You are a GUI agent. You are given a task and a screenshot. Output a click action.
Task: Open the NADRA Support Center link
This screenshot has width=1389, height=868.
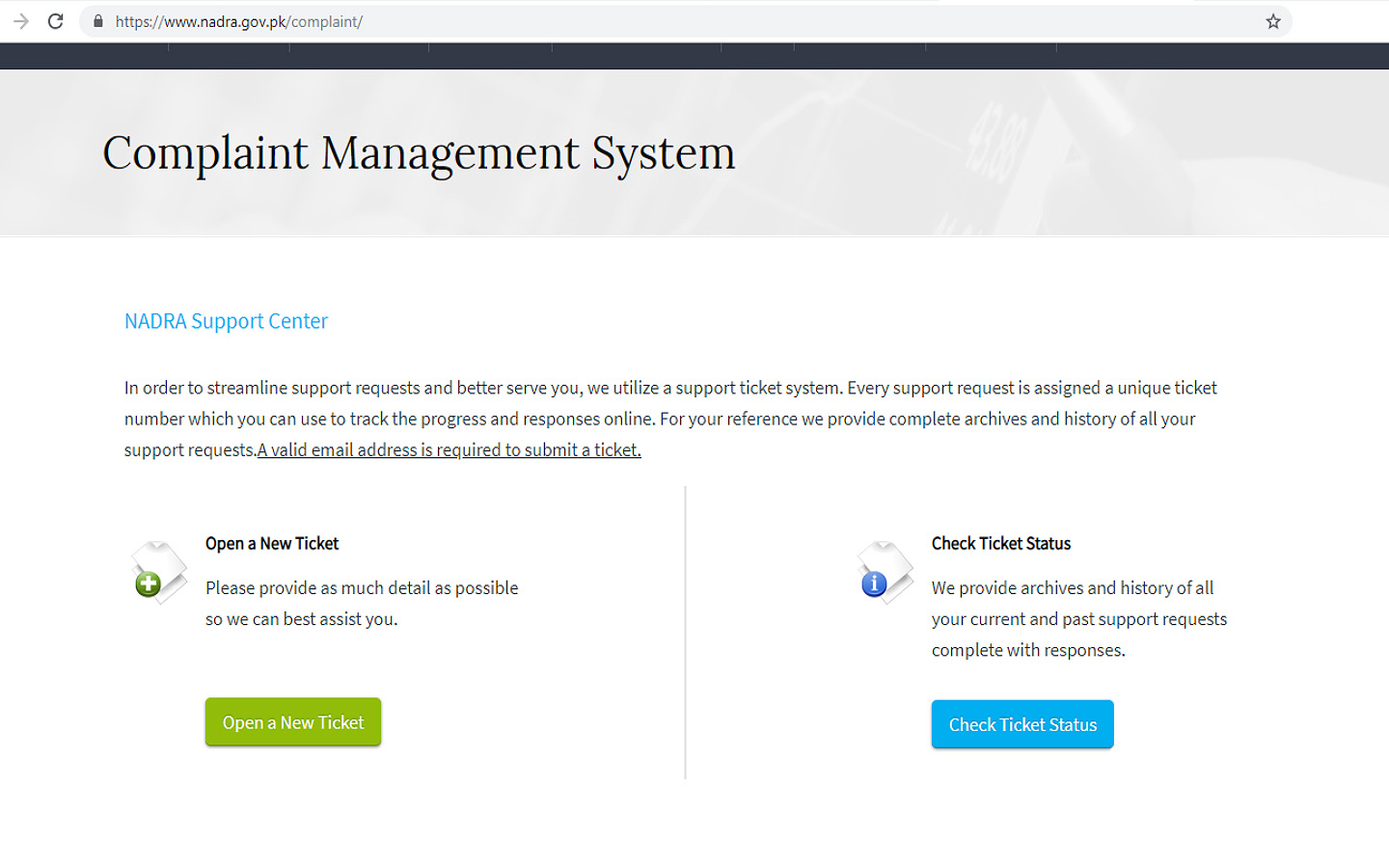click(x=226, y=321)
